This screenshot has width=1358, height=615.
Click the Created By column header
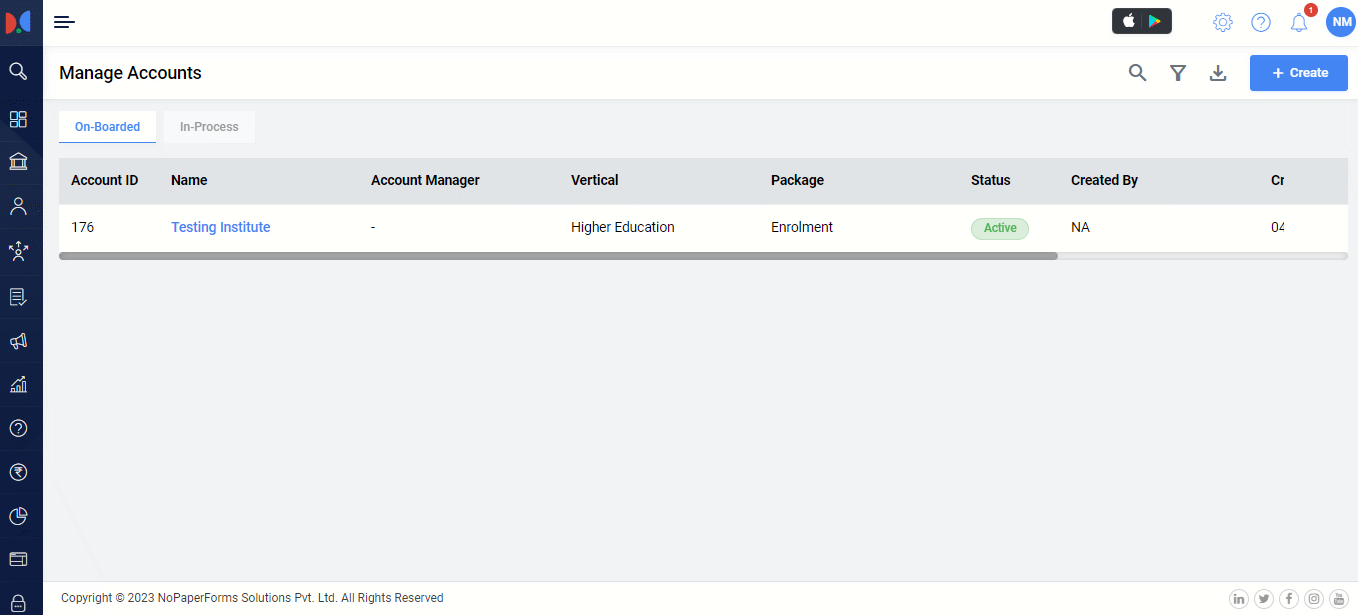coord(1104,181)
